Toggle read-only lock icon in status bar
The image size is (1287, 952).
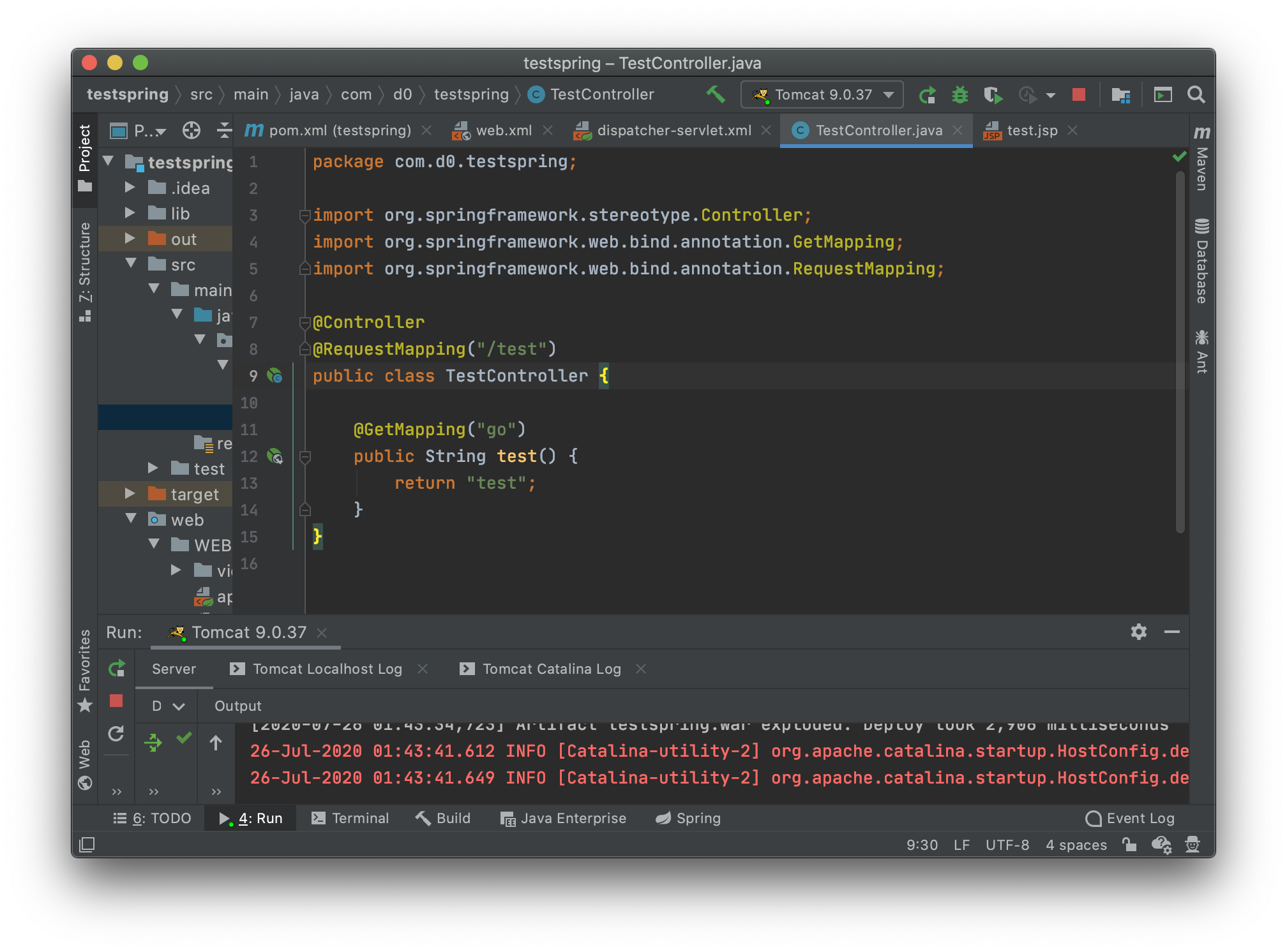tap(1129, 845)
